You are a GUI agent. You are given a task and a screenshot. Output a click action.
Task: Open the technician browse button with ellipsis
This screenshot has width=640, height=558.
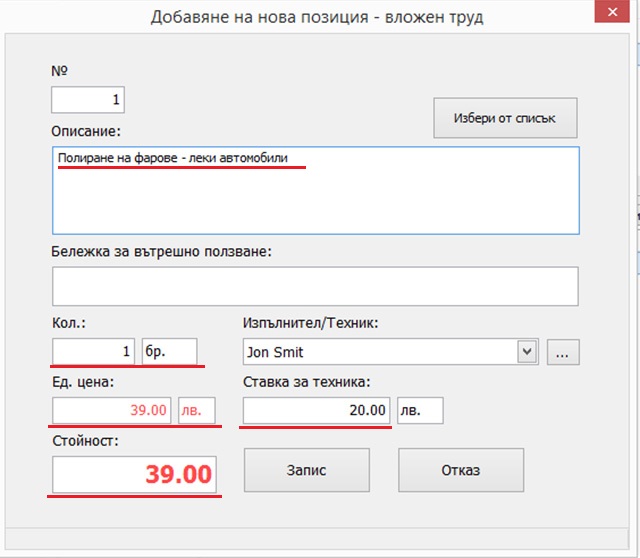click(x=563, y=352)
